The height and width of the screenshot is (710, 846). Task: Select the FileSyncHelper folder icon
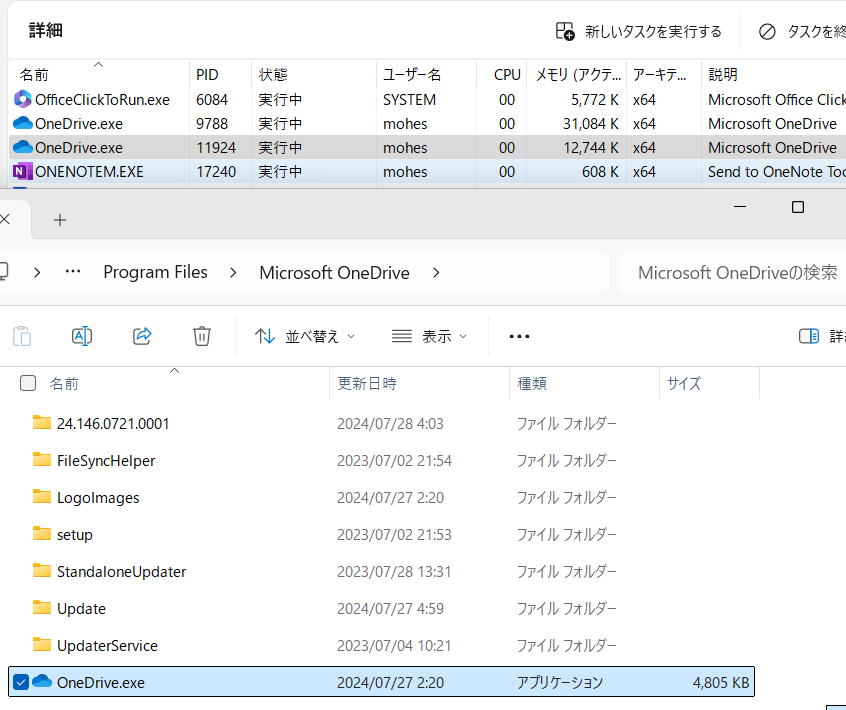[42, 460]
